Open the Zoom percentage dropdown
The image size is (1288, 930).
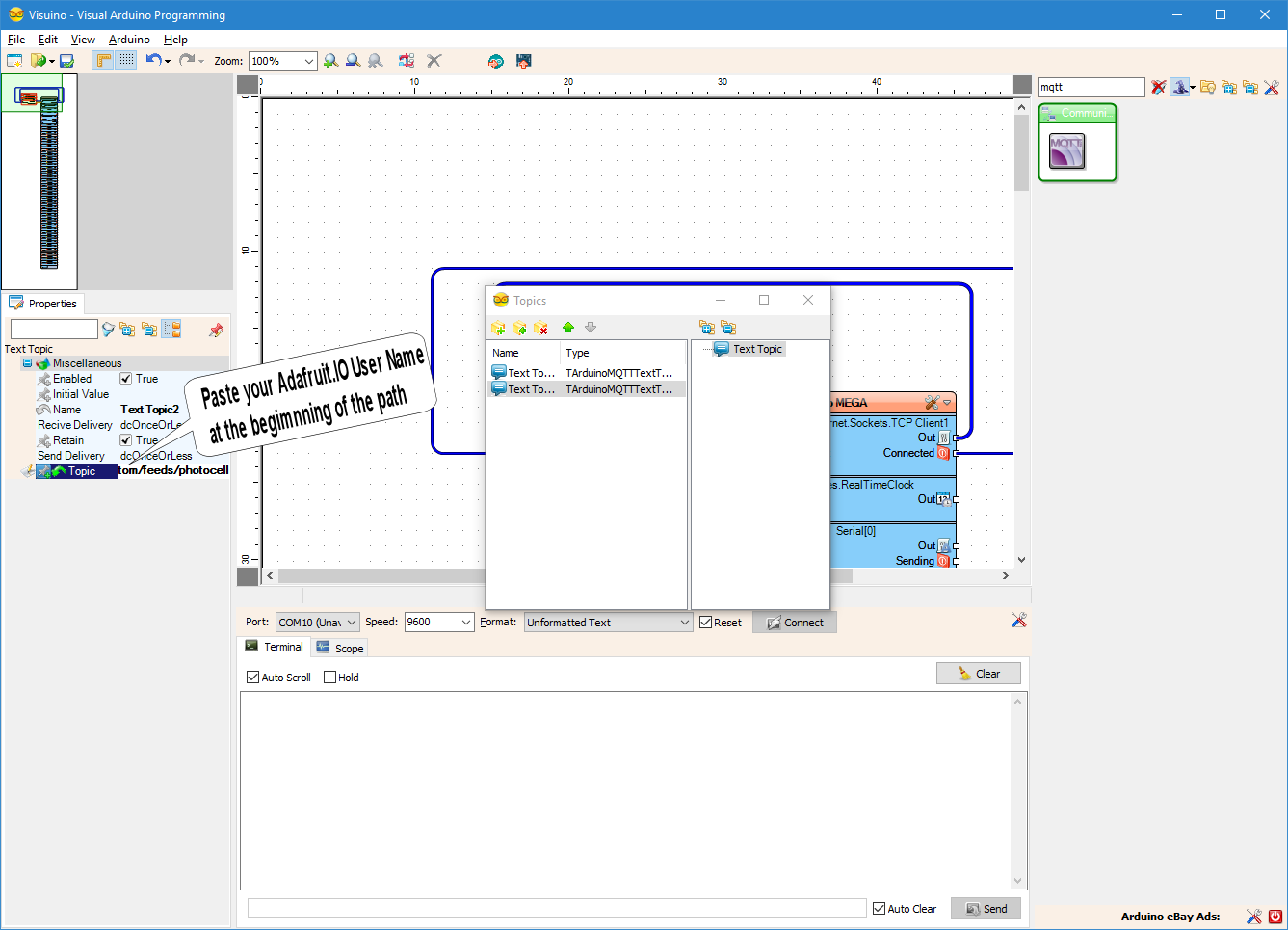309,61
